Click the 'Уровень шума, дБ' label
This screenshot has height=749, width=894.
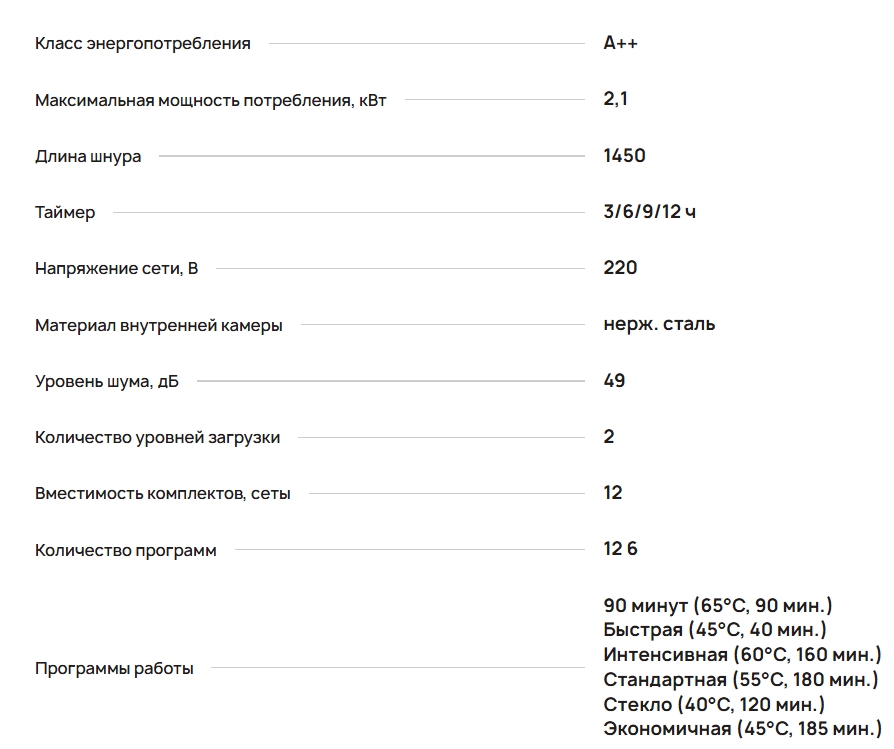107,381
